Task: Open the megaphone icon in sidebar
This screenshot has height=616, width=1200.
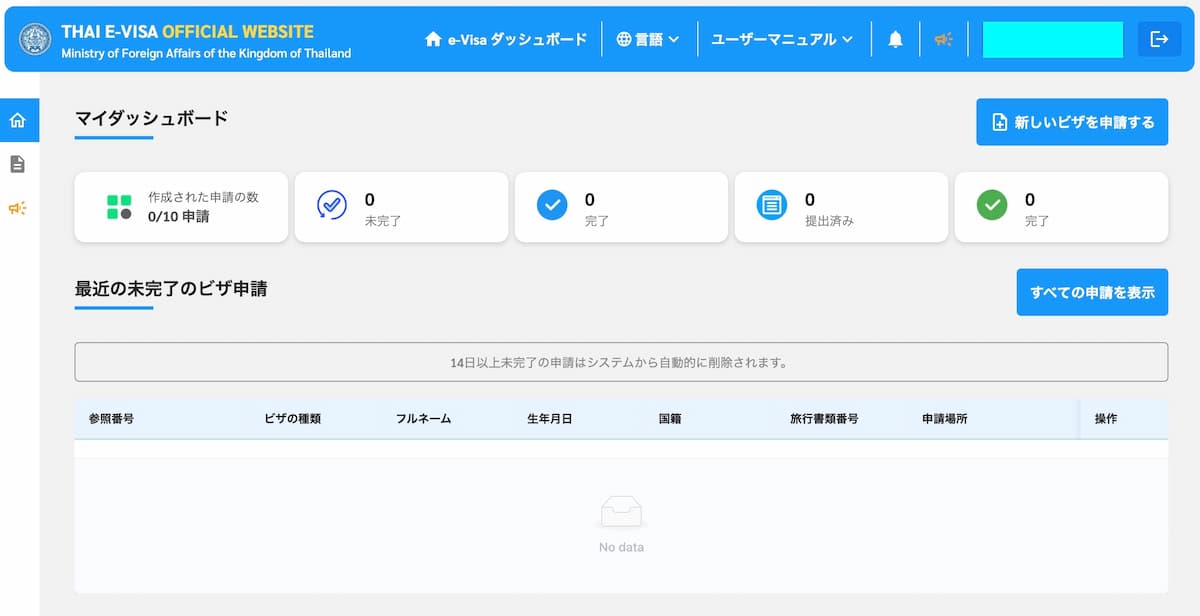Action: click(x=17, y=208)
